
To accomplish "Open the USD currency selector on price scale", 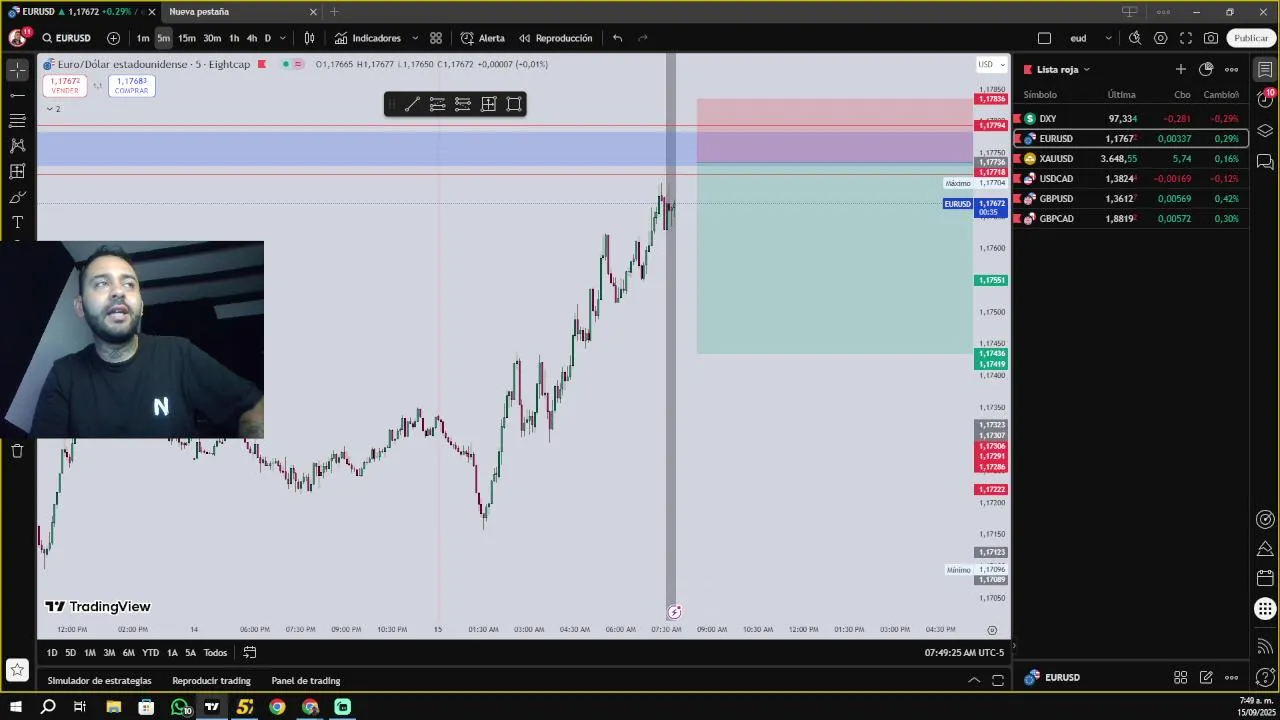I will tap(990, 64).
